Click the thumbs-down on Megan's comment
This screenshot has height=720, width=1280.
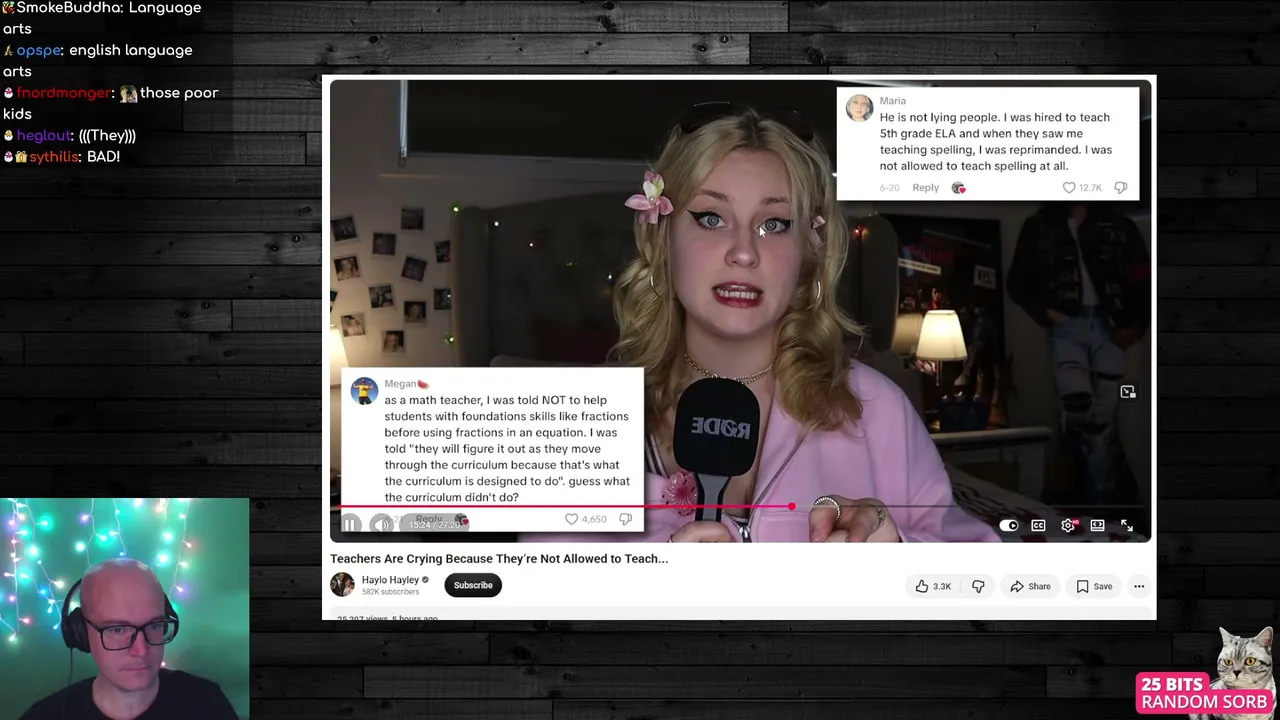625,519
